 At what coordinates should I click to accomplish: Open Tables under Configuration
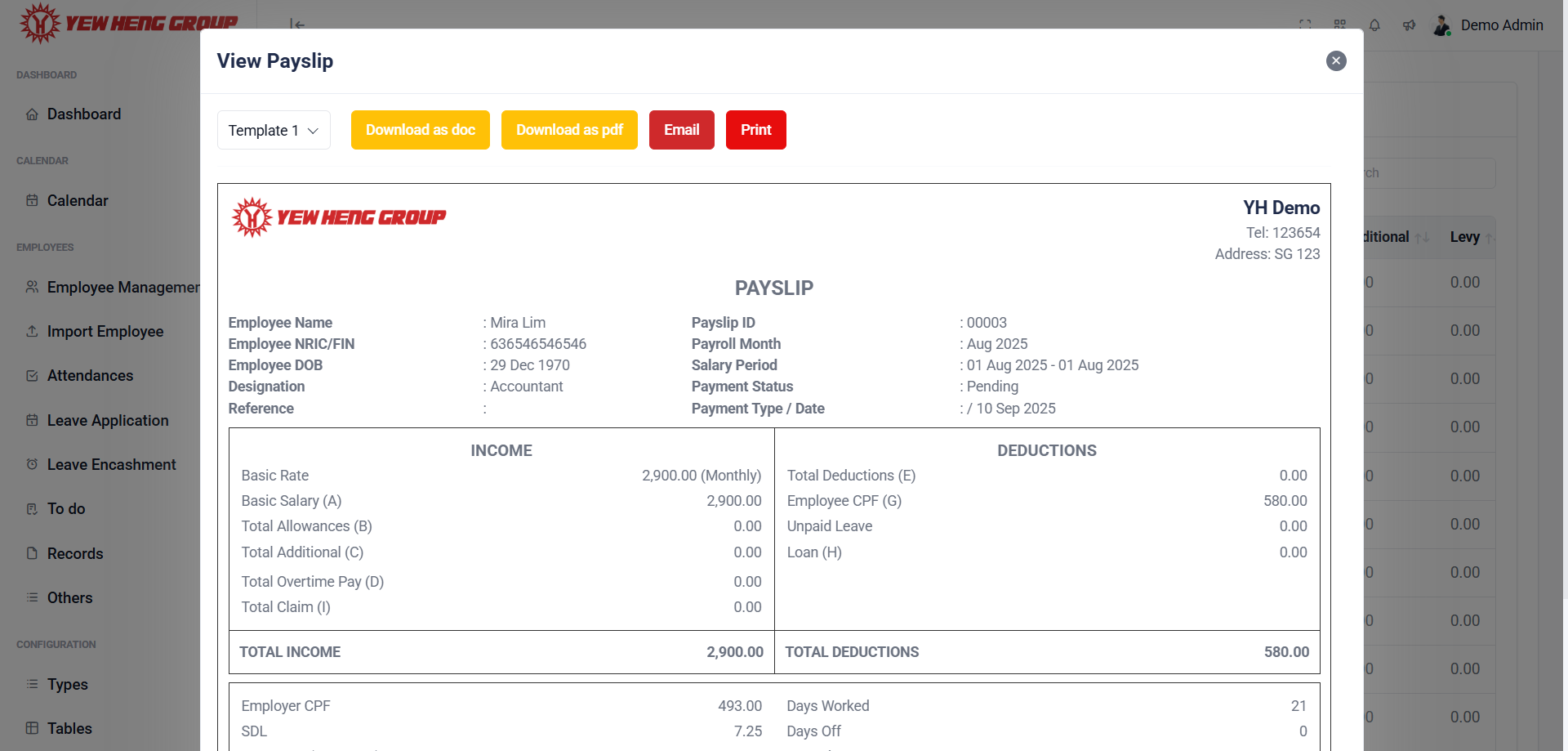click(69, 728)
